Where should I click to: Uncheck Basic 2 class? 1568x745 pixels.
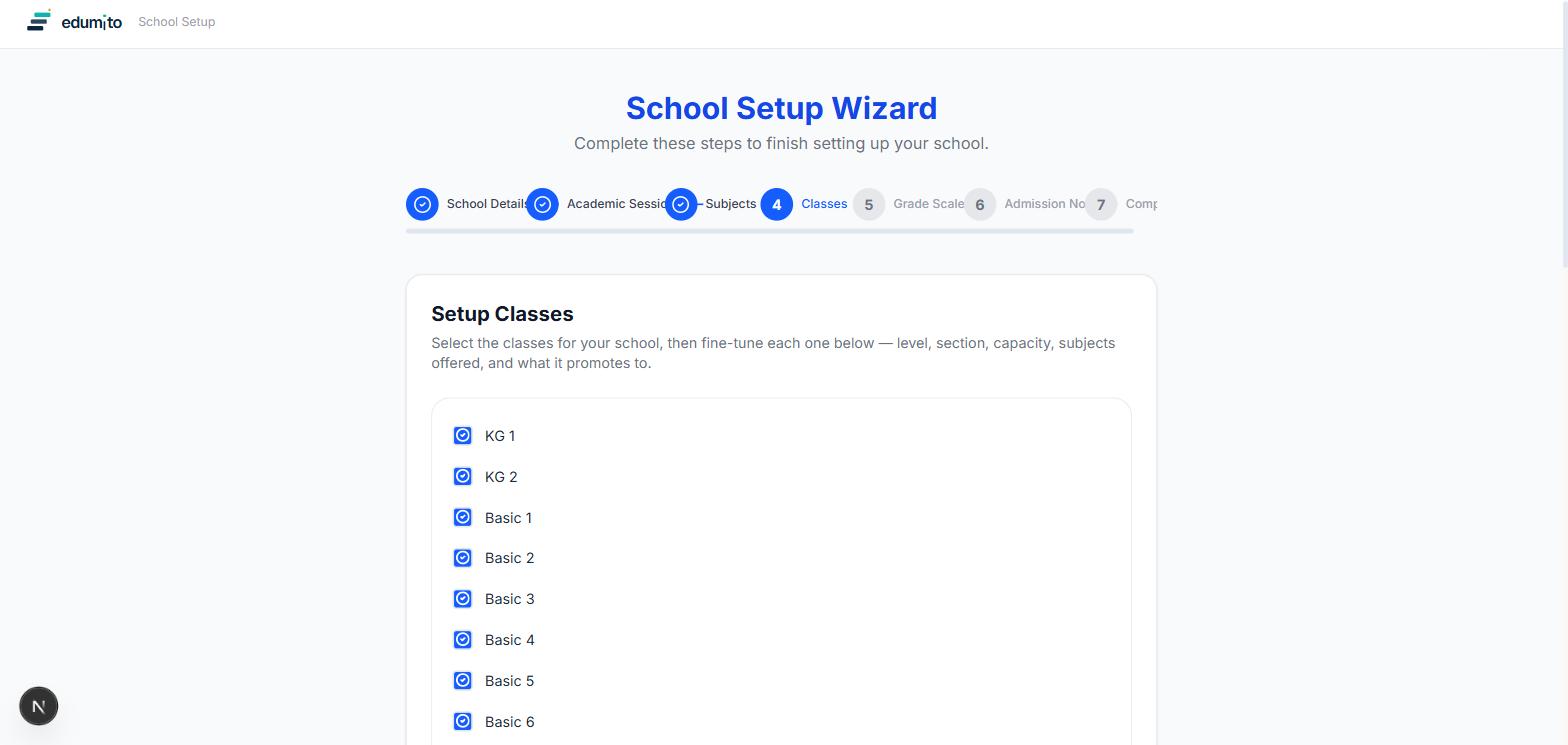coord(463,558)
